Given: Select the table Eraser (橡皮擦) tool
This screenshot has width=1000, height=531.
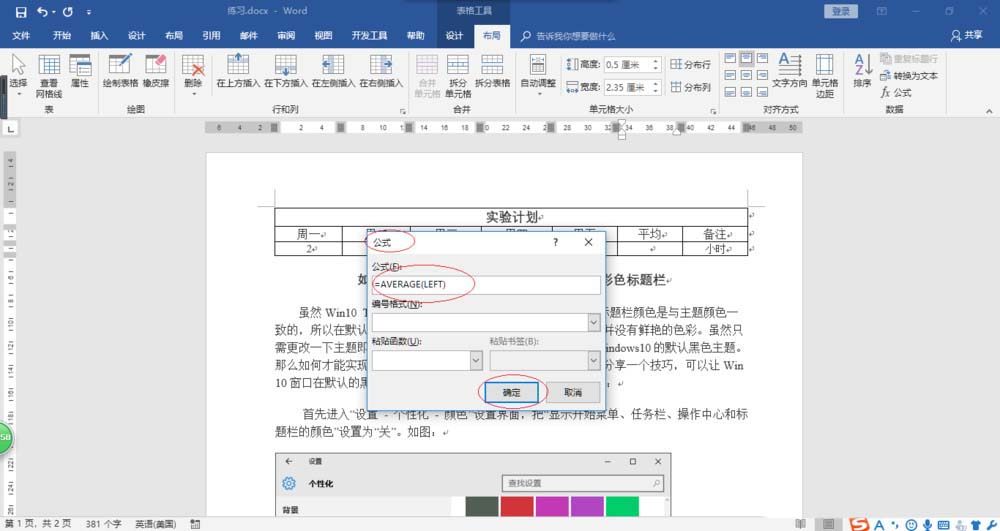Looking at the screenshot, I should click(x=156, y=71).
